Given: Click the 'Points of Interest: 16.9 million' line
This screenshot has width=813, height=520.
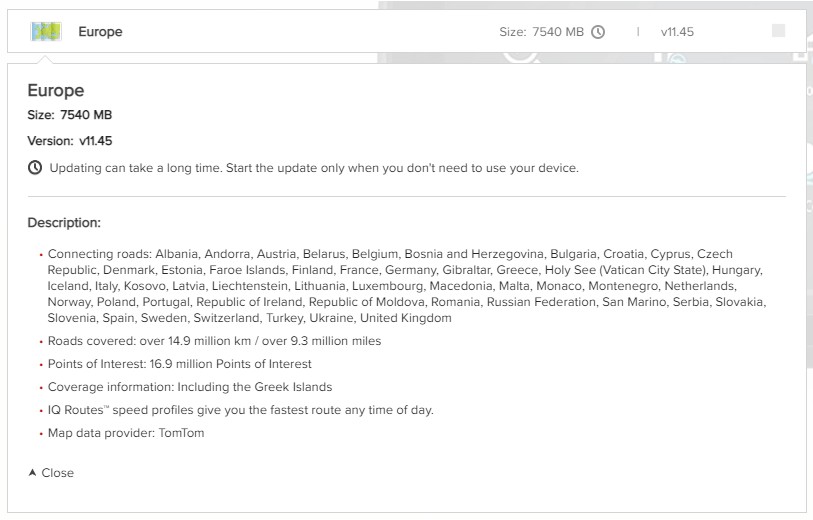Looking at the screenshot, I should [179, 364].
